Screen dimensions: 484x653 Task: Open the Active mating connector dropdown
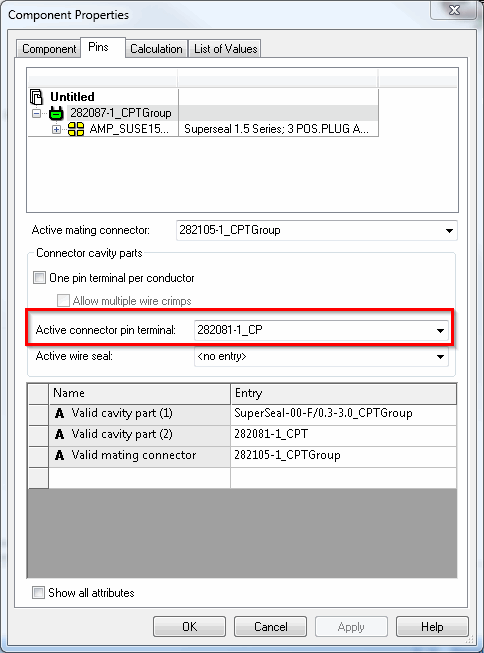click(449, 231)
